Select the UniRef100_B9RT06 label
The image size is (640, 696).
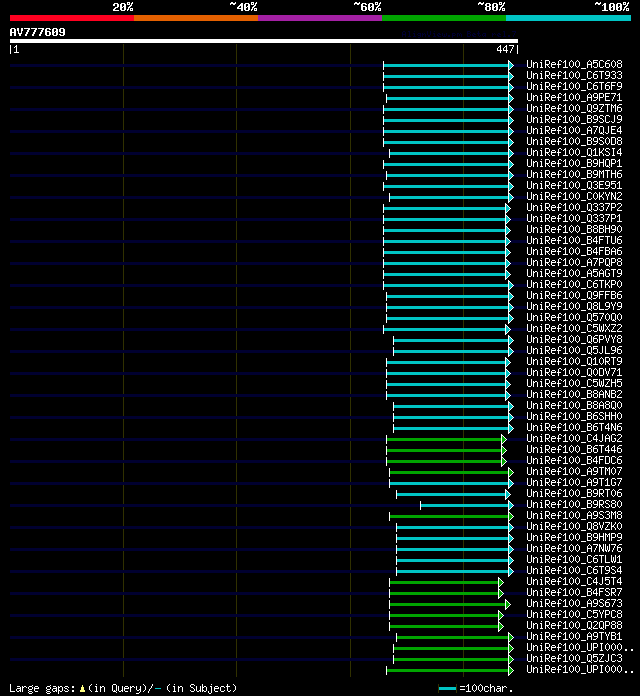pyautogui.click(x=574, y=493)
